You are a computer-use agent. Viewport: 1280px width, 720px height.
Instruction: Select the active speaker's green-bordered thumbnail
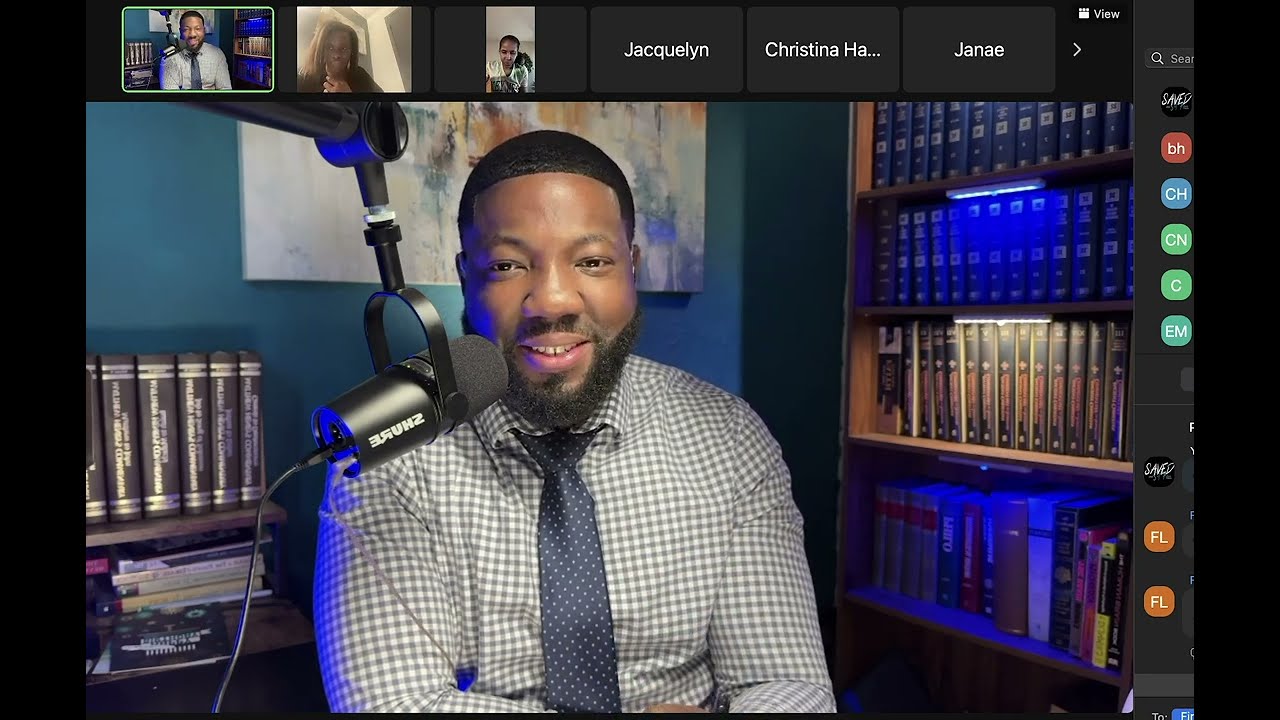[x=198, y=50]
